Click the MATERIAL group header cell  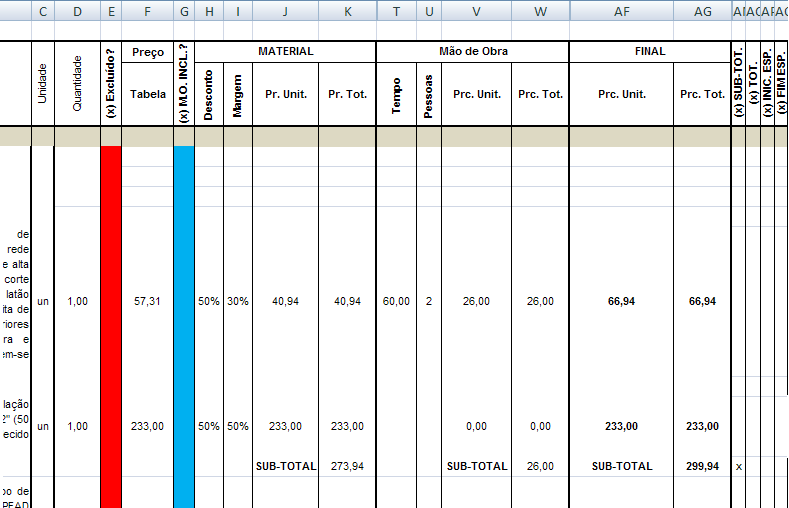[285, 52]
